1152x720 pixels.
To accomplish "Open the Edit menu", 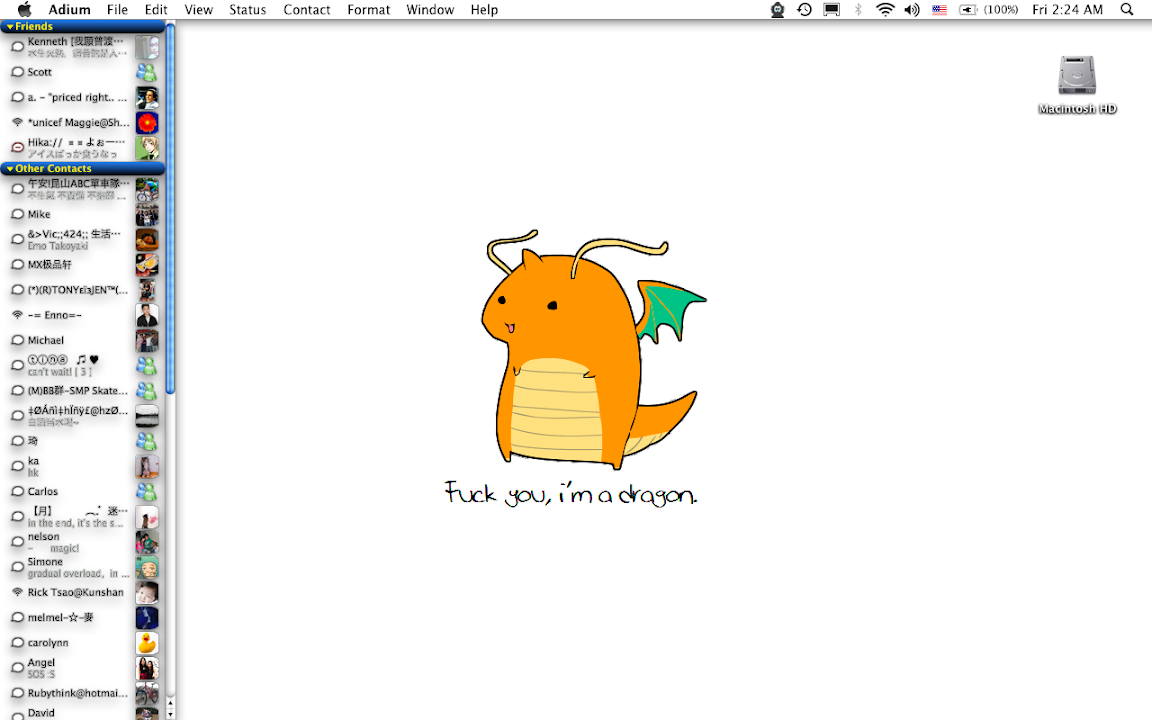I will point(156,10).
